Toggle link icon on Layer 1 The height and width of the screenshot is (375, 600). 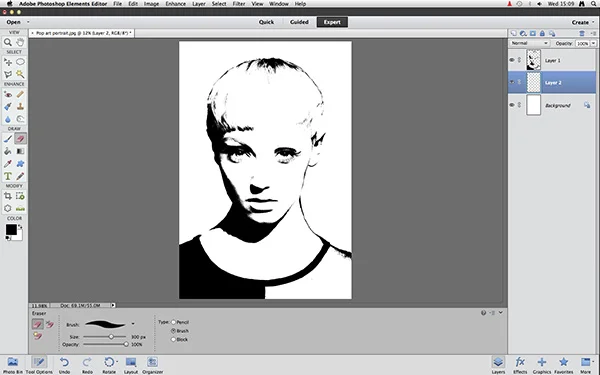(x=519, y=60)
